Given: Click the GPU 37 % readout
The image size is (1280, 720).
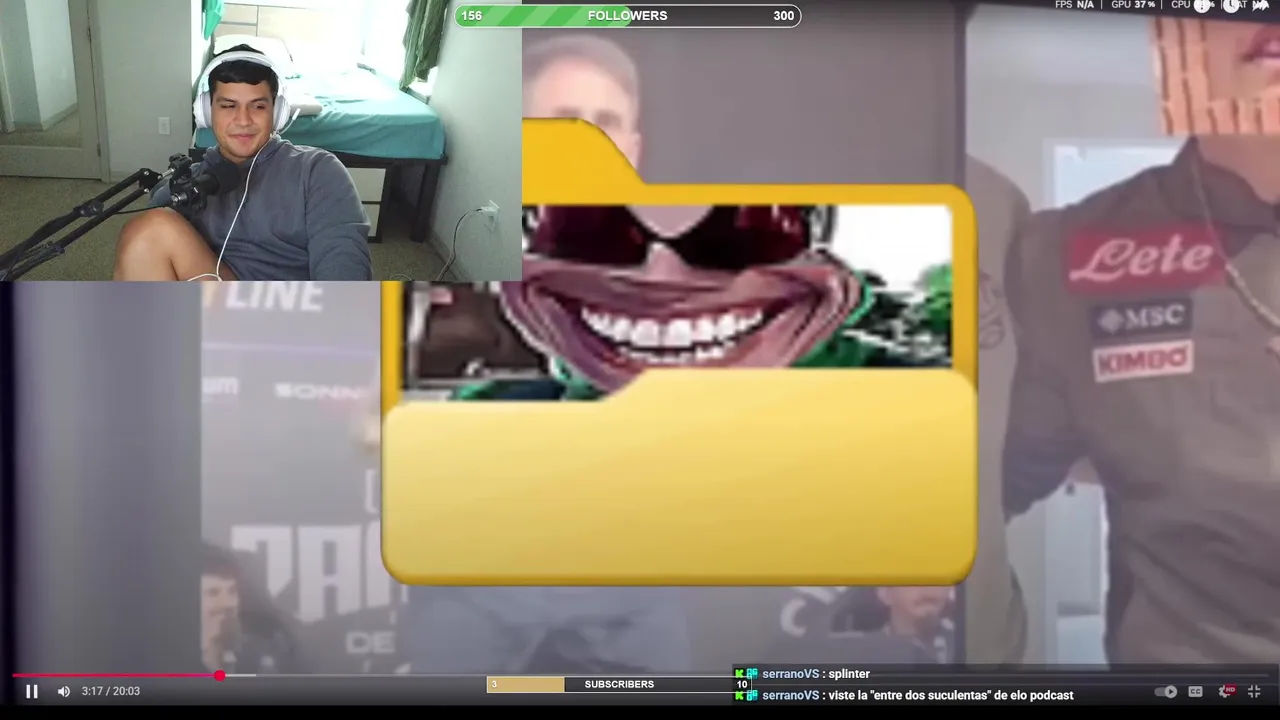Looking at the screenshot, I should pyautogui.click(x=1133, y=5).
